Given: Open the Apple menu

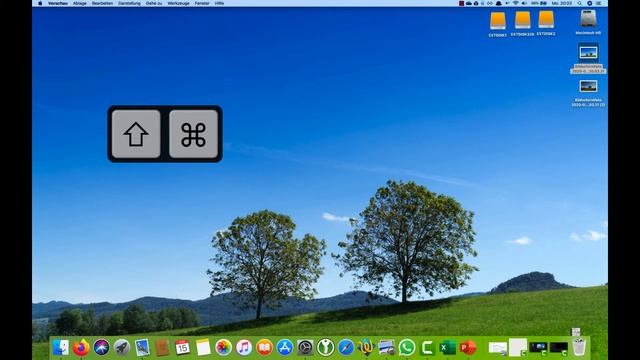Looking at the screenshot, I should (x=40, y=3).
